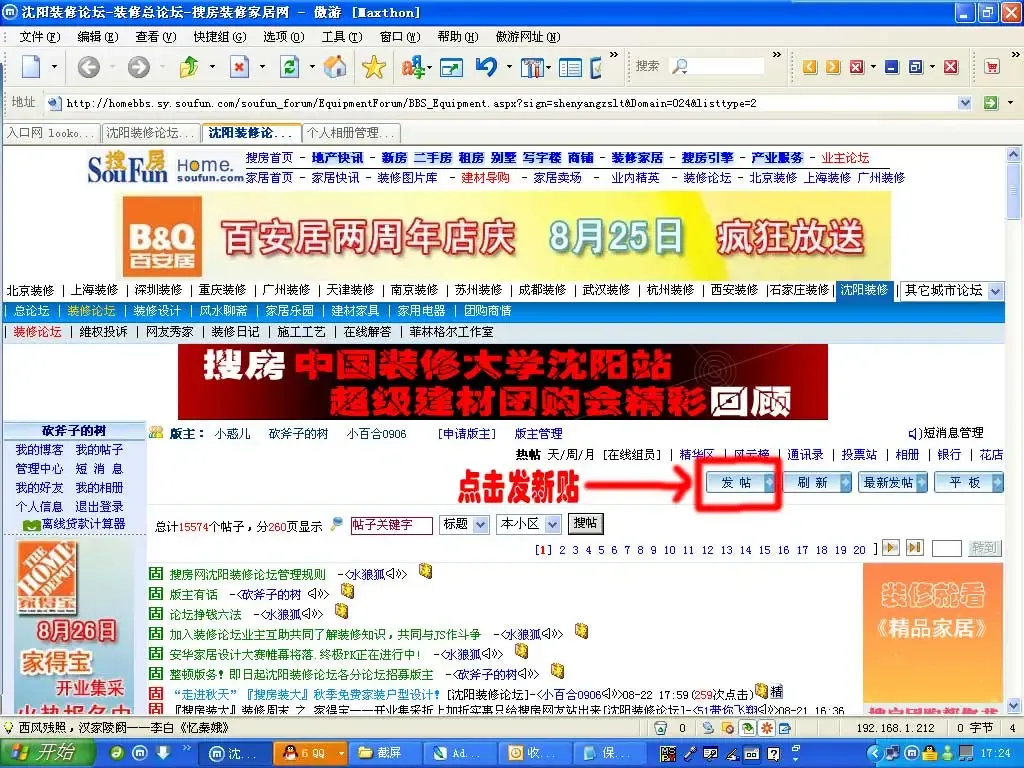Click the blue restore-tab window icon
Viewport: 1024px width, 768px height.
[916, 67]
